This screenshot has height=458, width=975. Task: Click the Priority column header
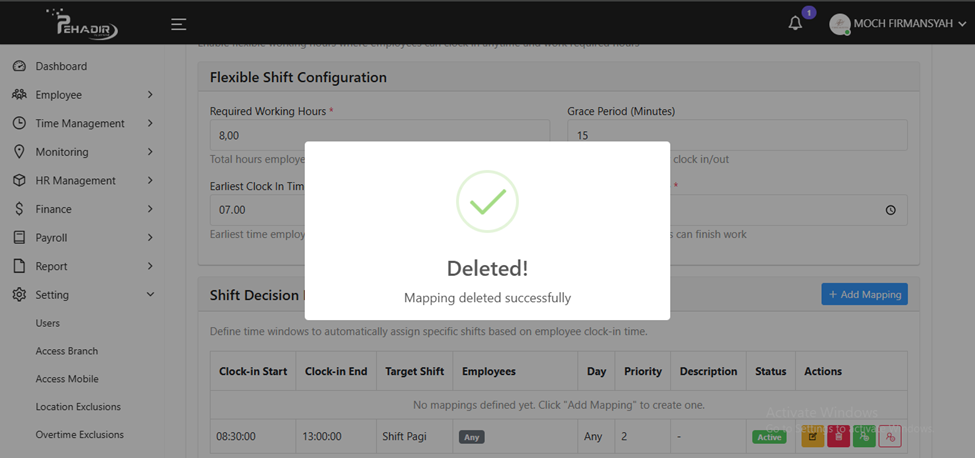pos(643,371)
